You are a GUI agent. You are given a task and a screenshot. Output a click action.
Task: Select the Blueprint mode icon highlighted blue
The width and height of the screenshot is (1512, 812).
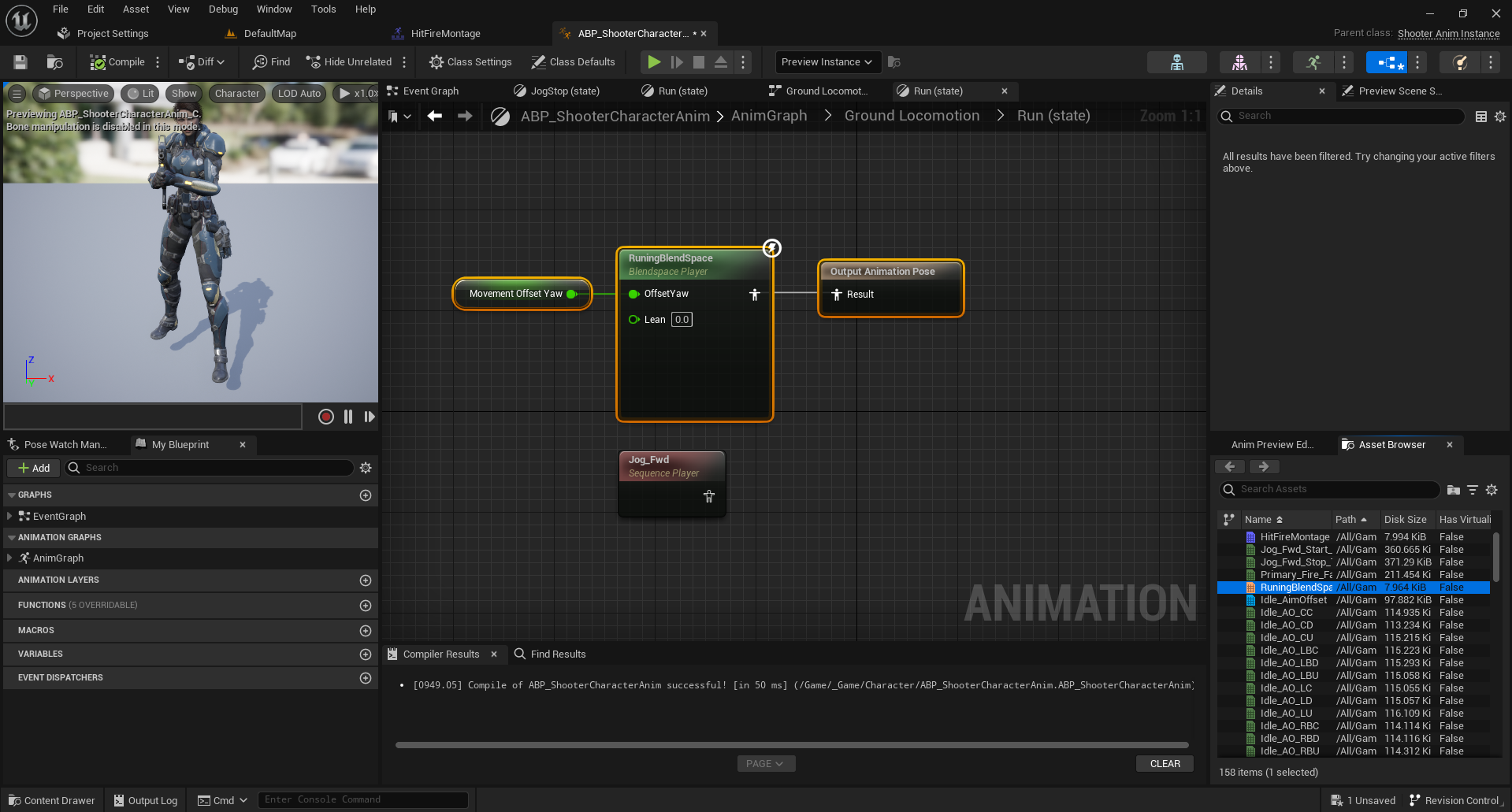click(x=1387, y=62)
